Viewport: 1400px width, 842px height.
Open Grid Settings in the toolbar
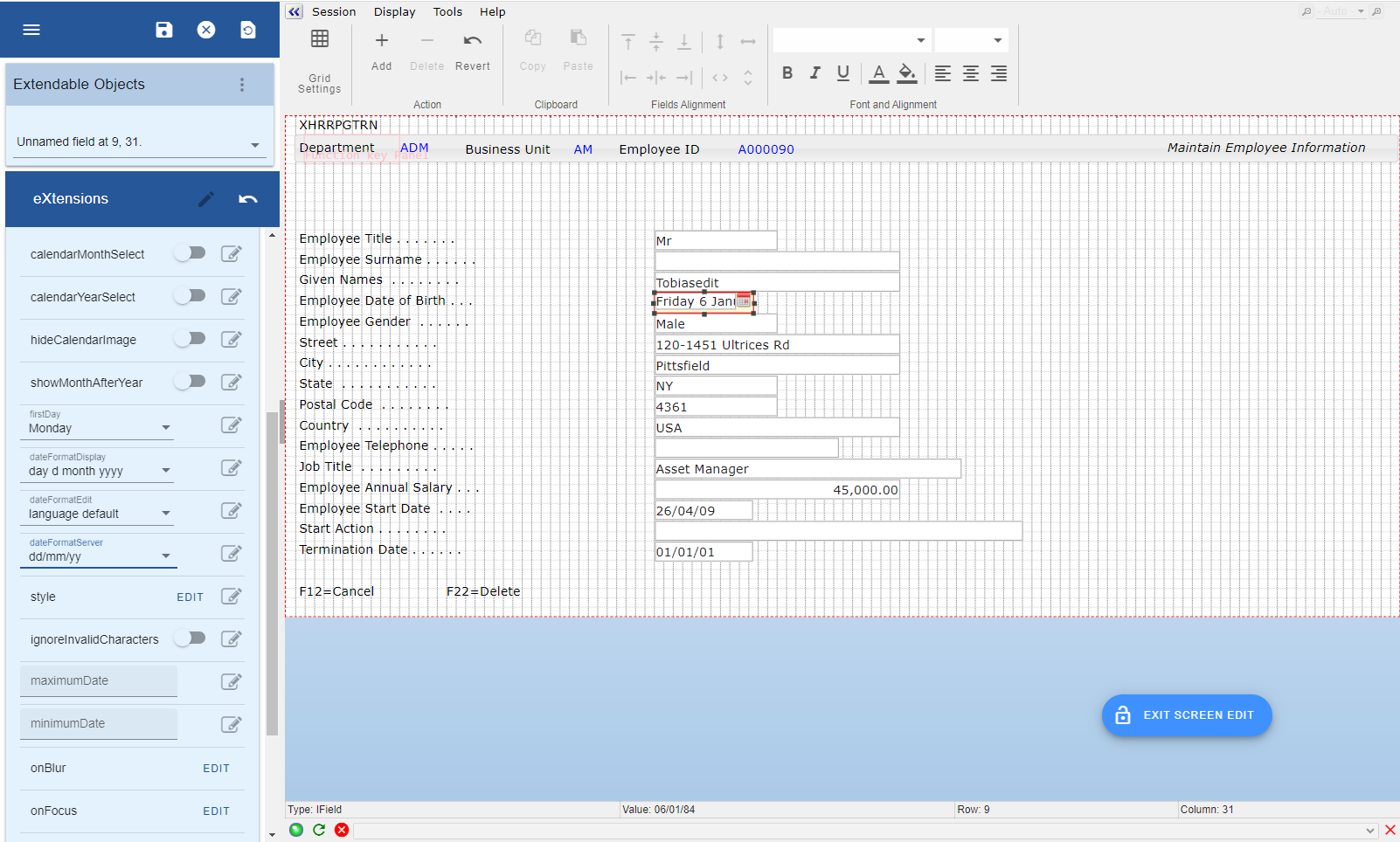[320, 39]
